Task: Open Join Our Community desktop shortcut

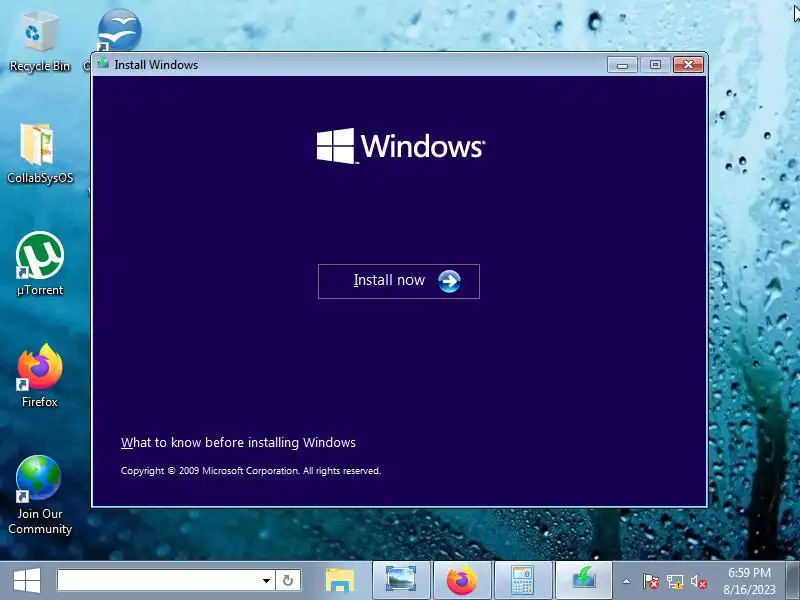Action: pos(40,495)
